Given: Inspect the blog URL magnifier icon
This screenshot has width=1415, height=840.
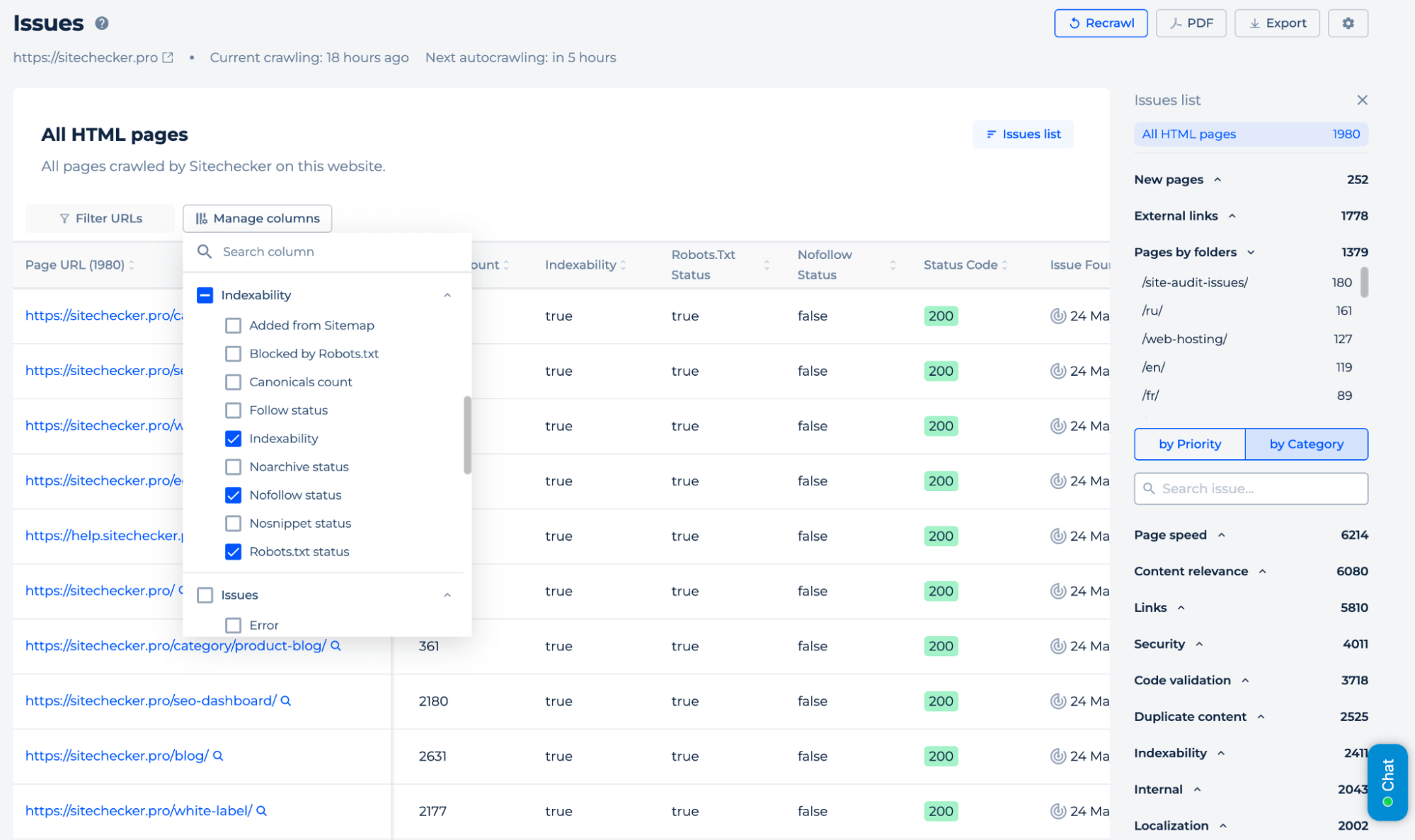Looking at the screenshot, I should click(218, 756).
